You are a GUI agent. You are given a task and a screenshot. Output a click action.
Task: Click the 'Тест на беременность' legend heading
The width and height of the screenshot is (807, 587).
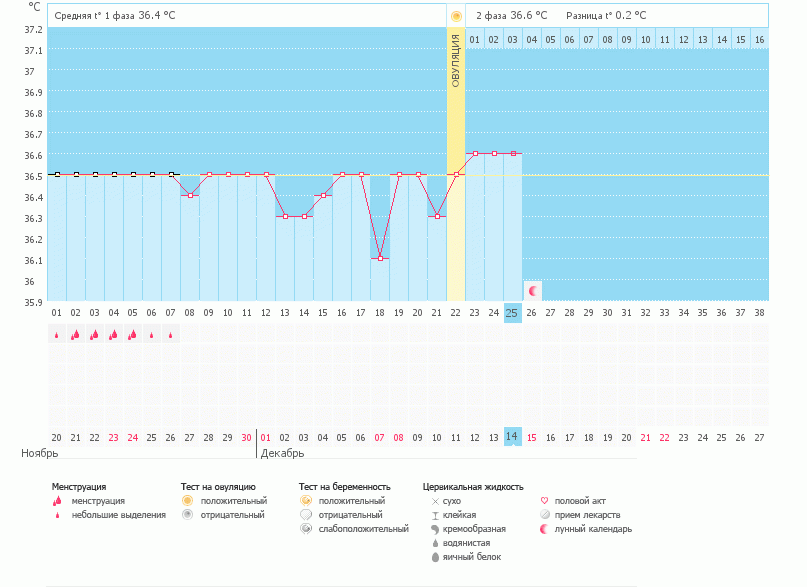point(345,487)
